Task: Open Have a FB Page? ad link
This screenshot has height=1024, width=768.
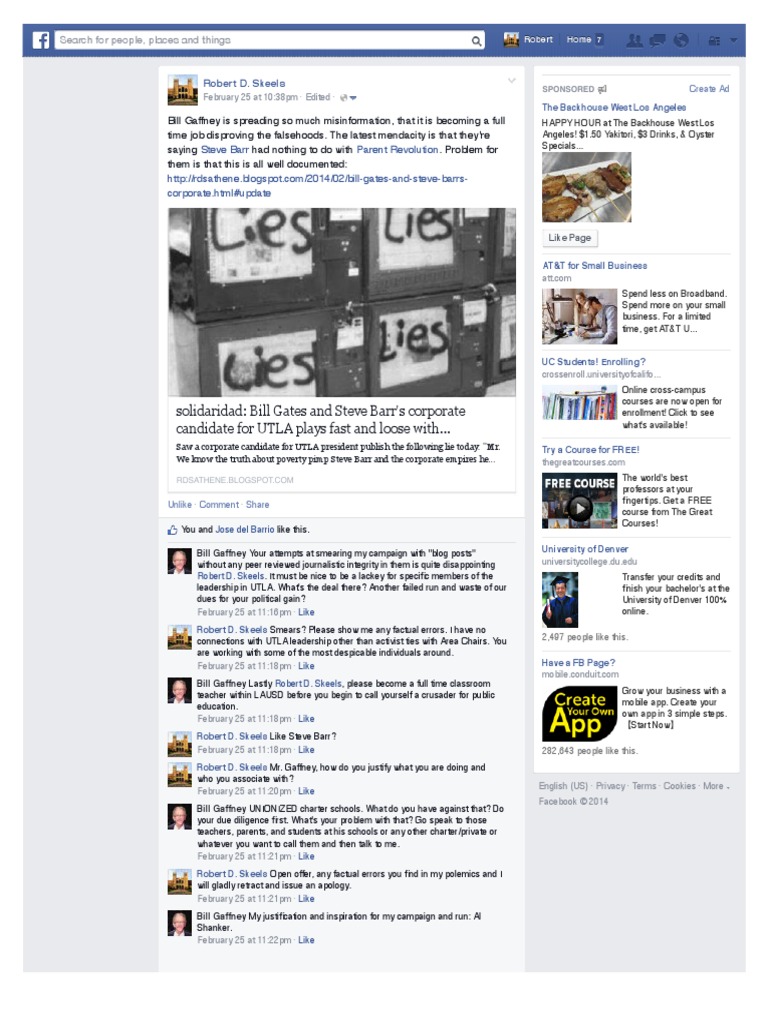Action: 578,663
